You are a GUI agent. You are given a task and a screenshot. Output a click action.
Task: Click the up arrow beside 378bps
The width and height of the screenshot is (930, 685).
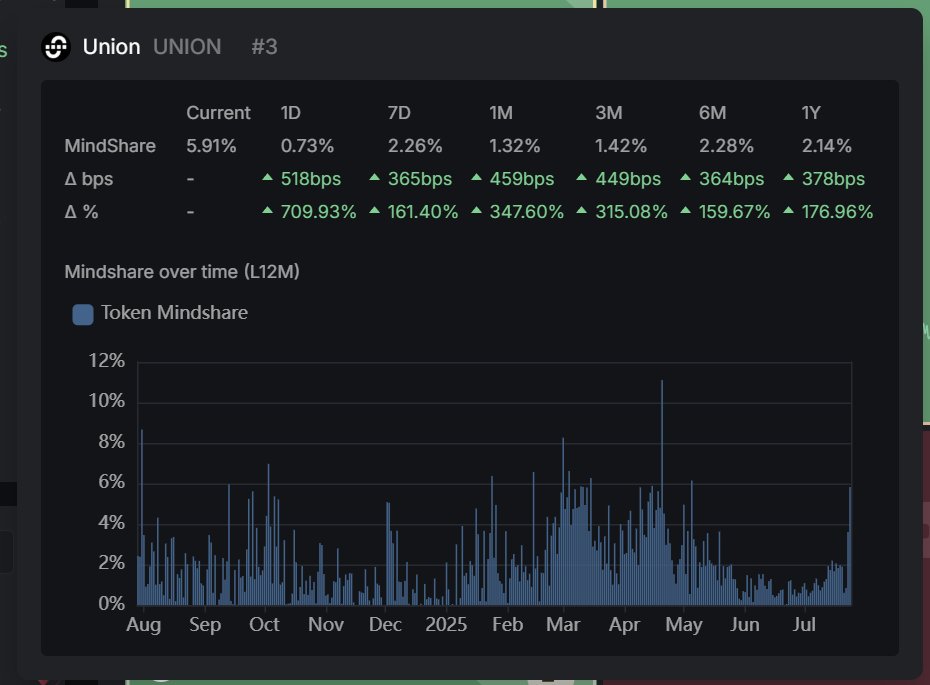[x=788, y=177]
